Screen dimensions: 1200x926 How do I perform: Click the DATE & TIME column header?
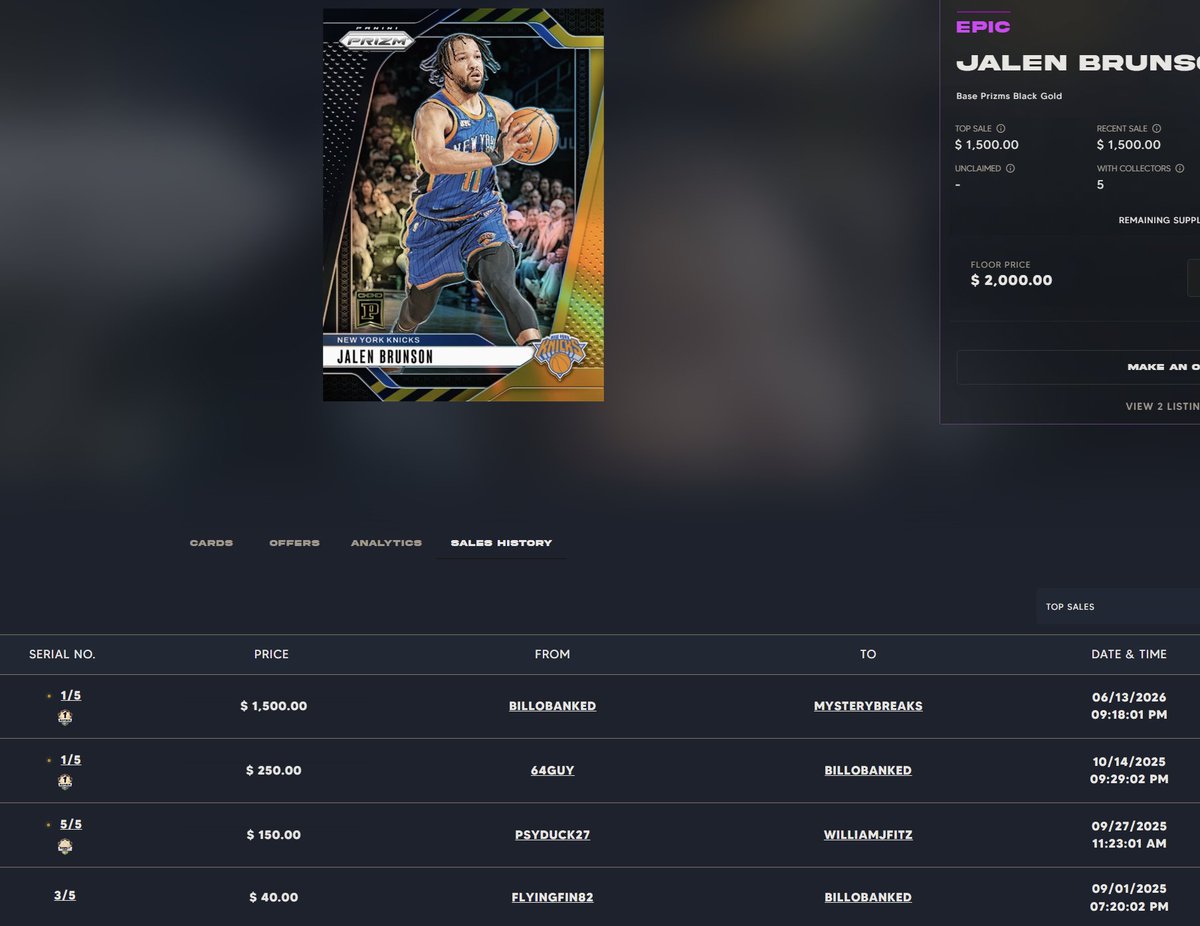tap(1128, 654)
